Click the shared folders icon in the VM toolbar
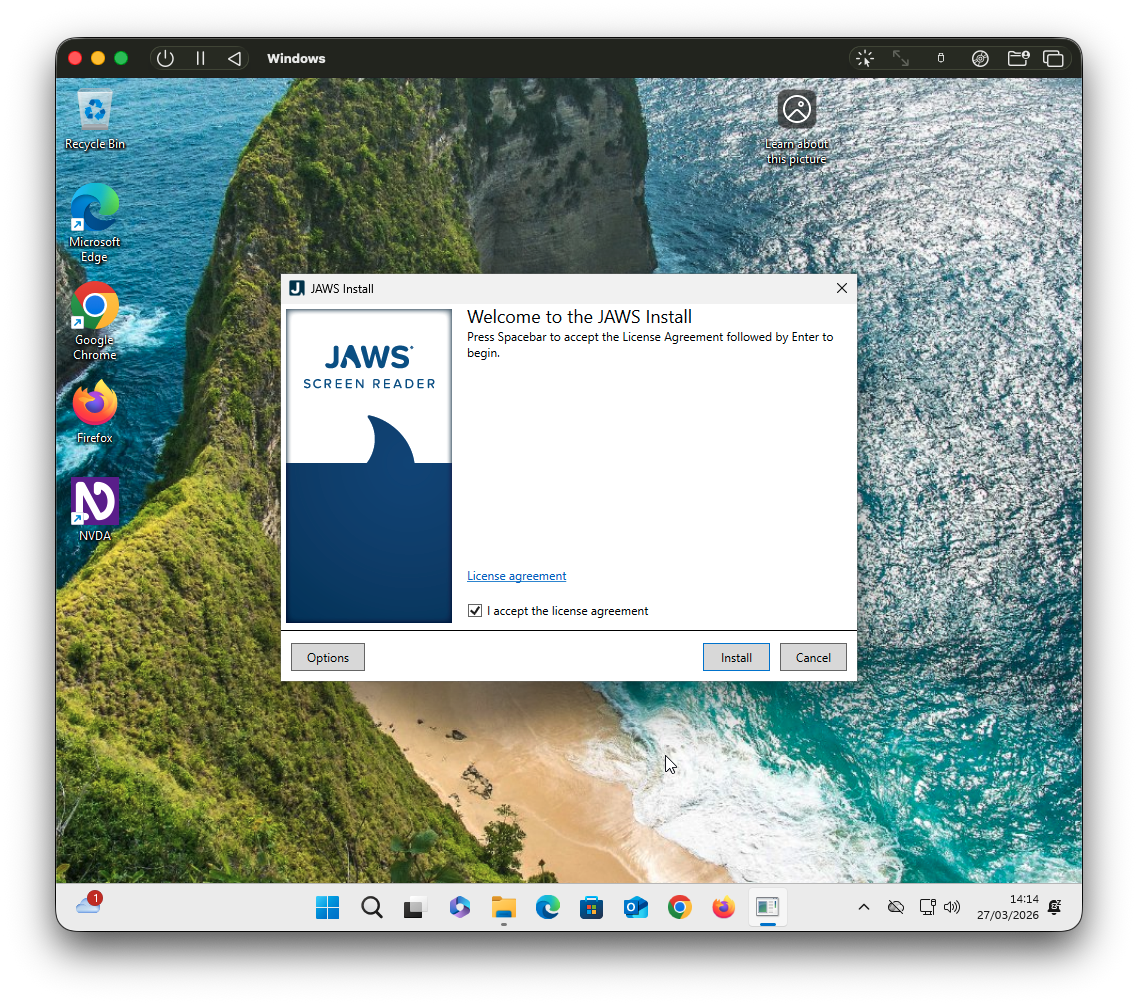This screenshot has height=1005, width=1138. pyautogui.click(x=1017, y=58)
